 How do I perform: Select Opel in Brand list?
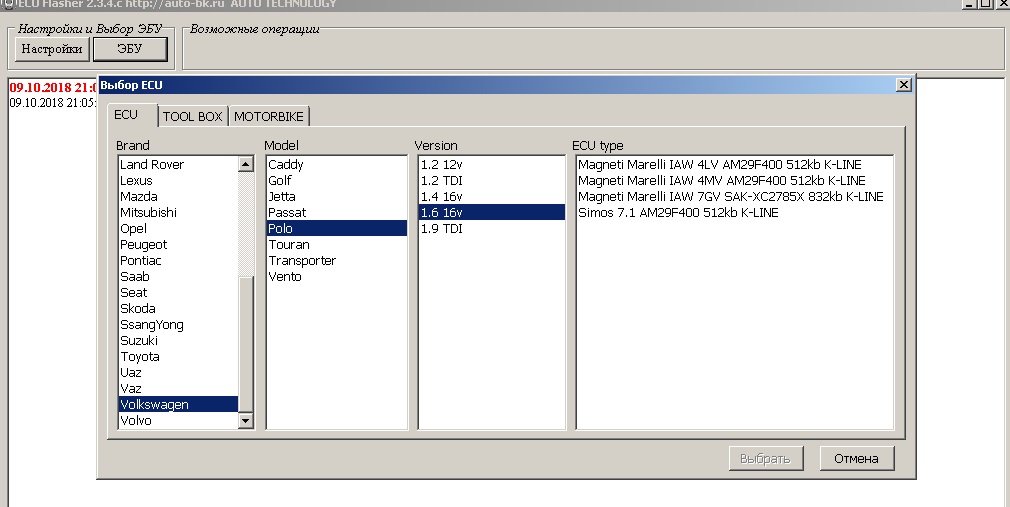[x=178, y=229]
